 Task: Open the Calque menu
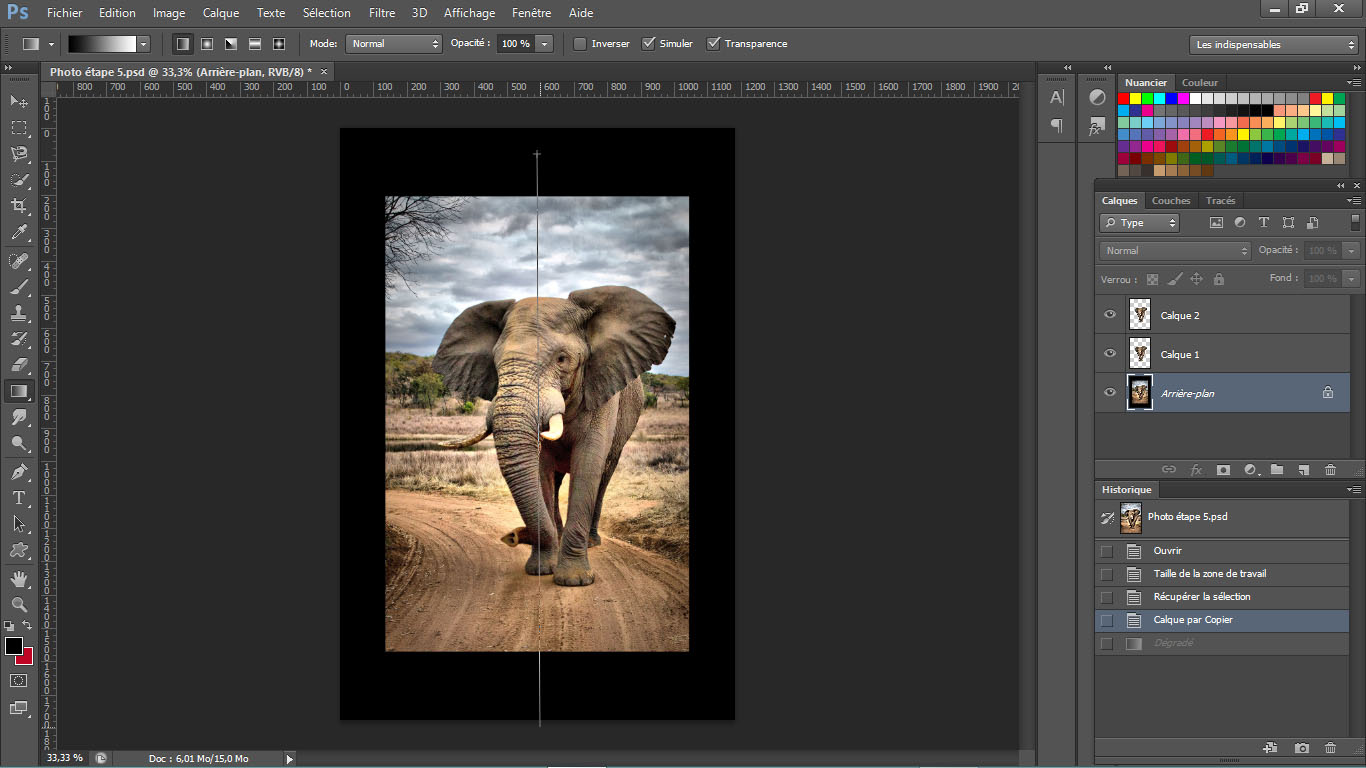point(221,13)
